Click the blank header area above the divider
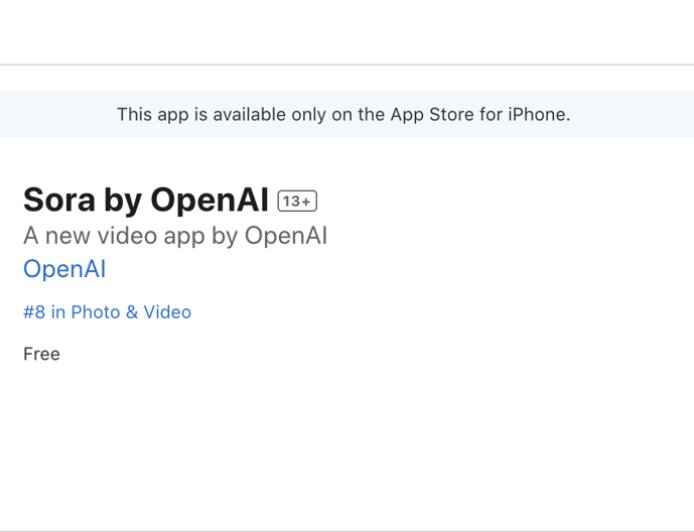 point(347,30)
